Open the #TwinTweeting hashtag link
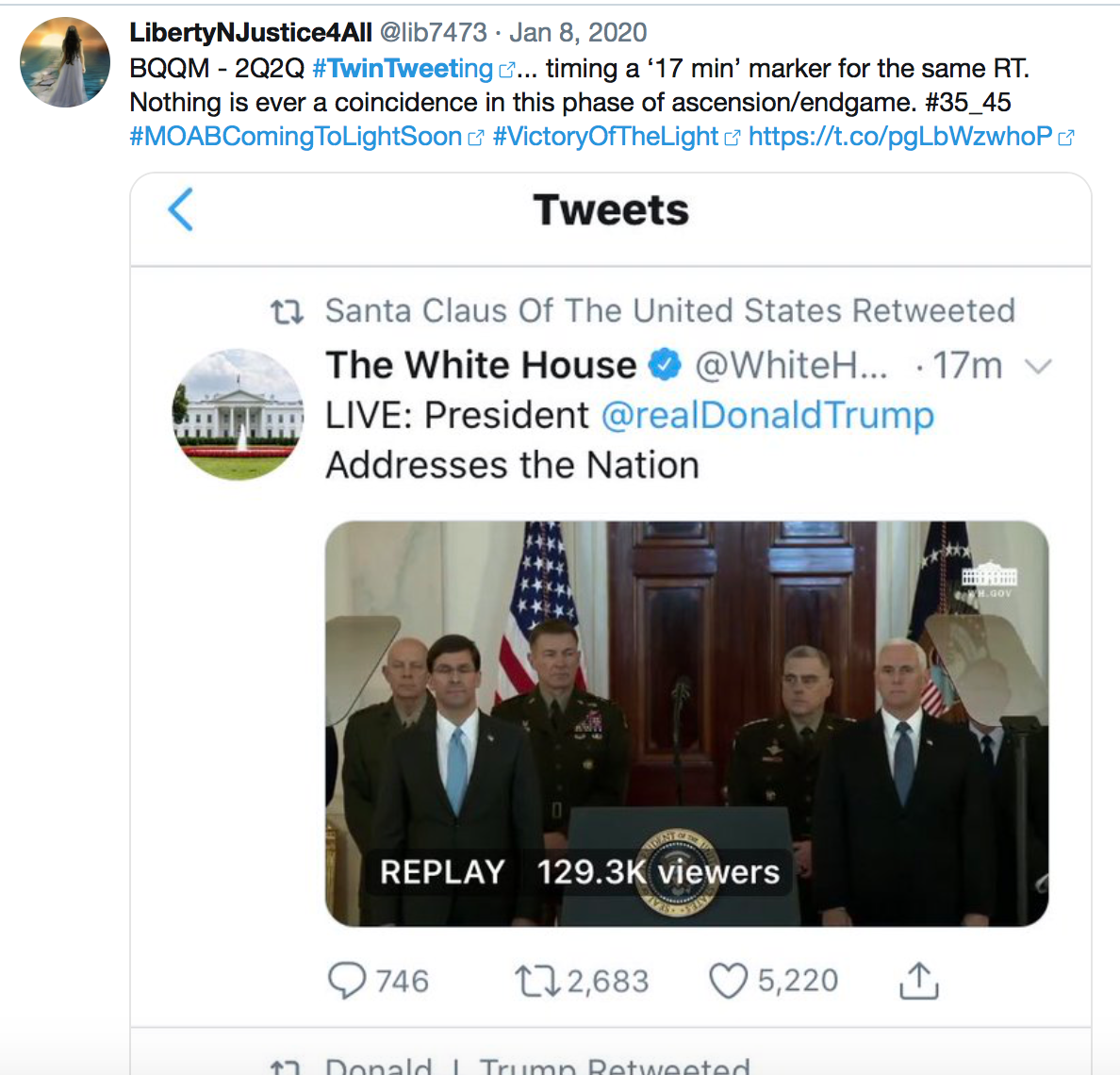The height and width of the screenshot is (1075, 1120). pos(403,69)
